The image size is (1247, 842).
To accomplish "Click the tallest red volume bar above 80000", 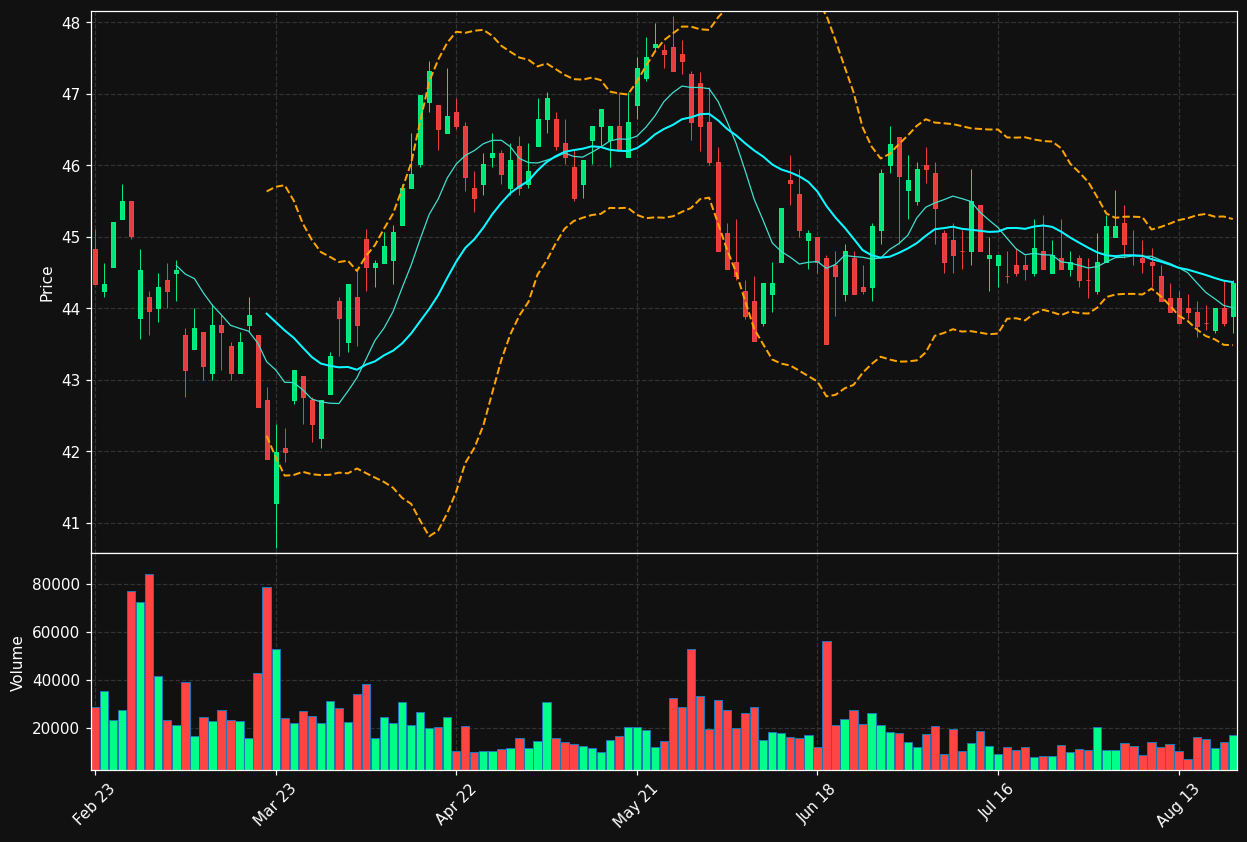I will coord(149,672).
